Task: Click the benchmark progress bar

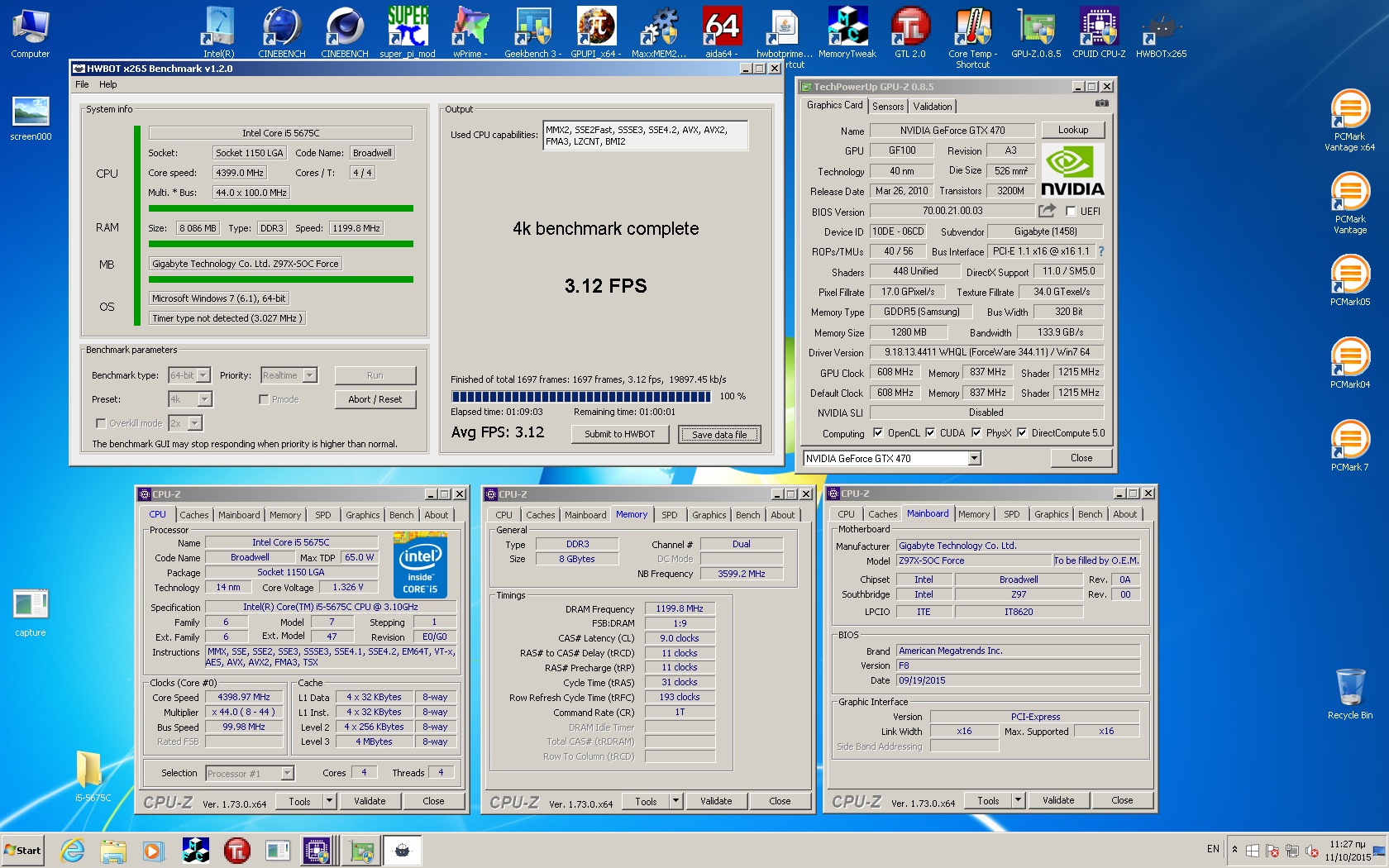Action: 581,397
